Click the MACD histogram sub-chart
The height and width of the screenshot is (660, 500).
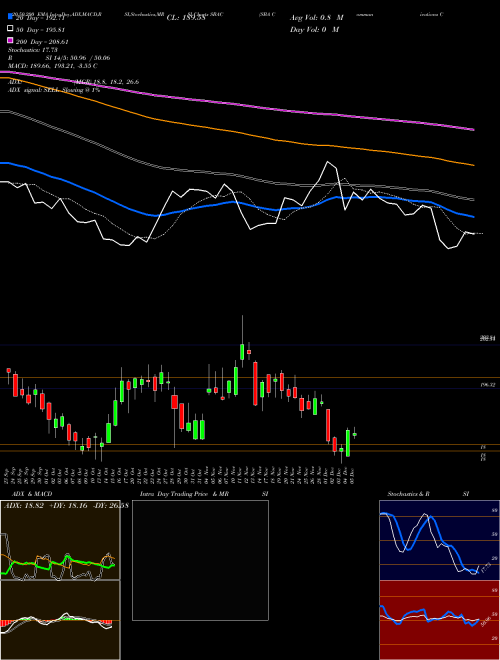[60, 620]
